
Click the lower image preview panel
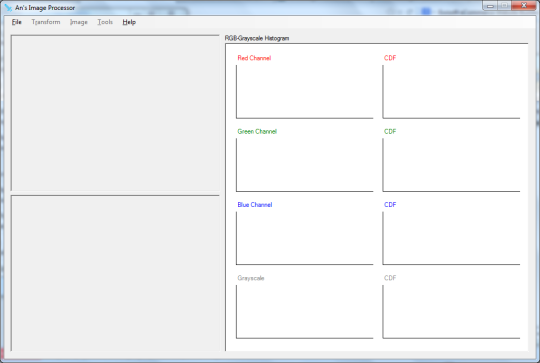(x=115, y=273)
